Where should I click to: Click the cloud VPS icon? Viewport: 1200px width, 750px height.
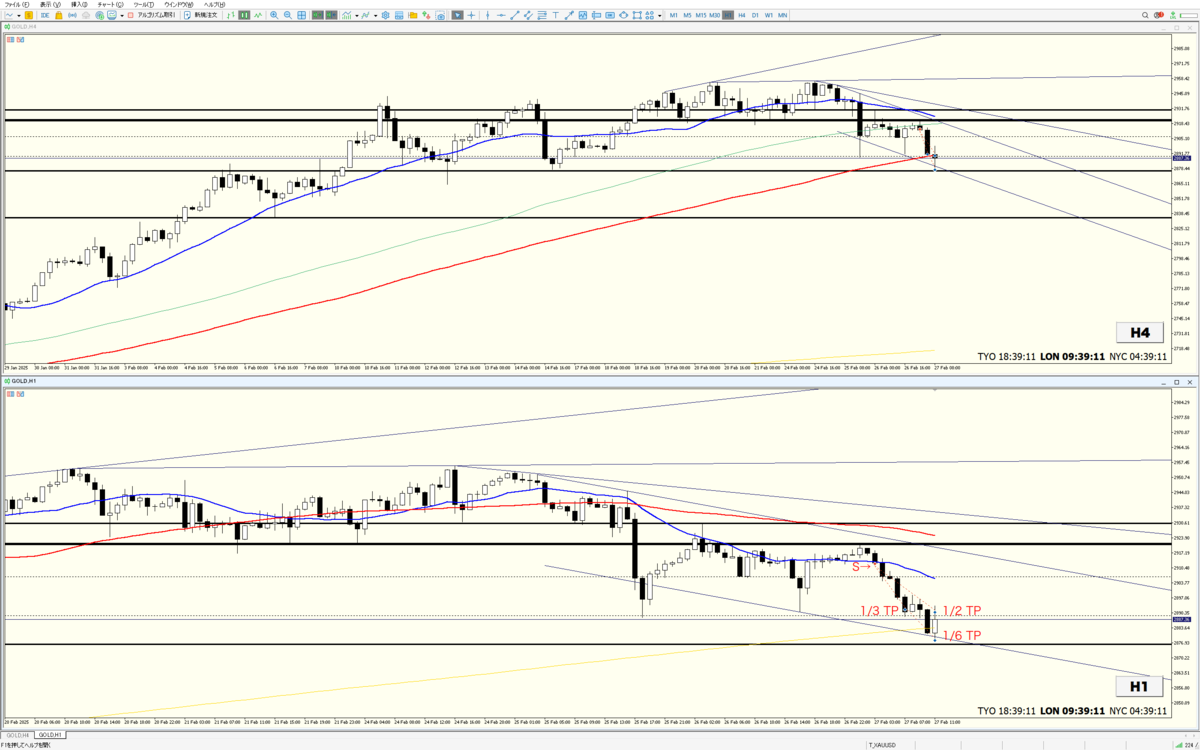click(x=86, y=15)
